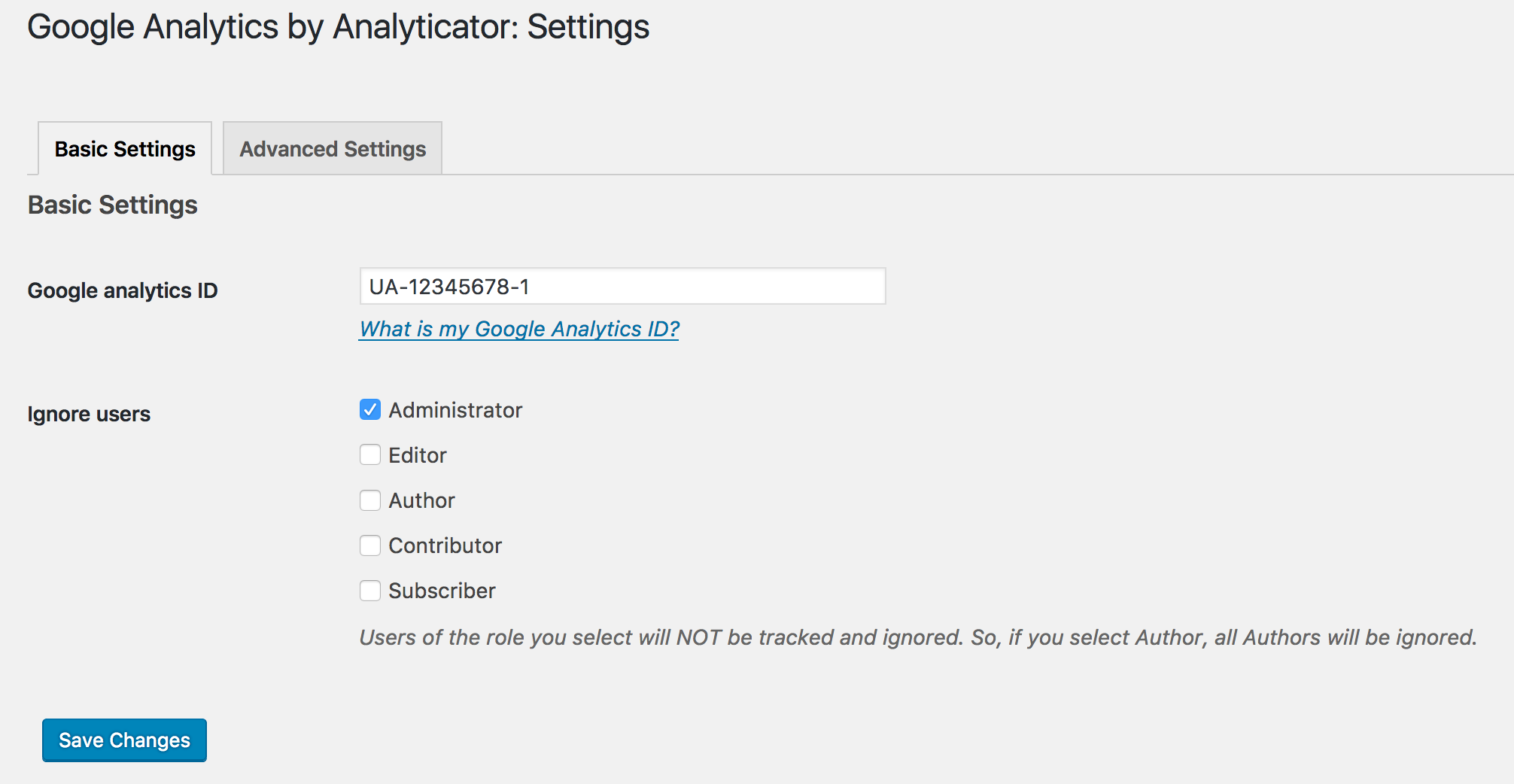Click the 'Editor' label text

[x=418, y=455]
